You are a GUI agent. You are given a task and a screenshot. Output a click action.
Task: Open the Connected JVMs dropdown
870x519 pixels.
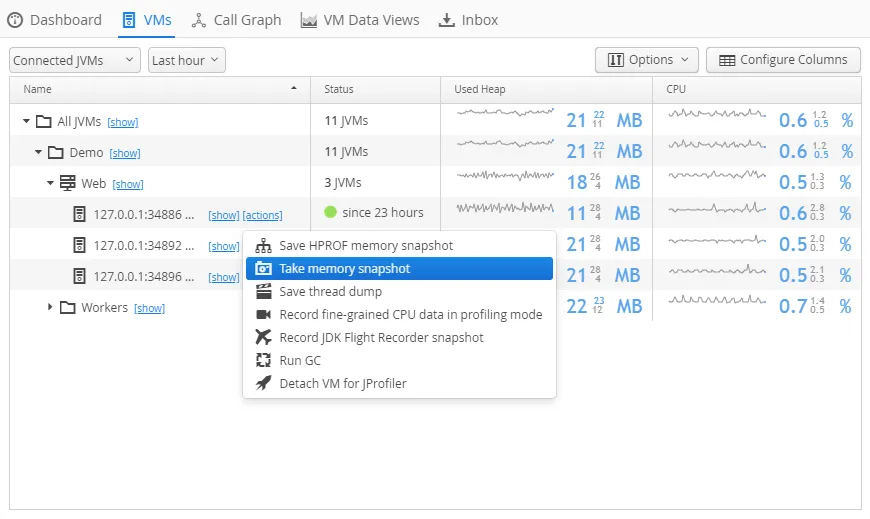74,60
